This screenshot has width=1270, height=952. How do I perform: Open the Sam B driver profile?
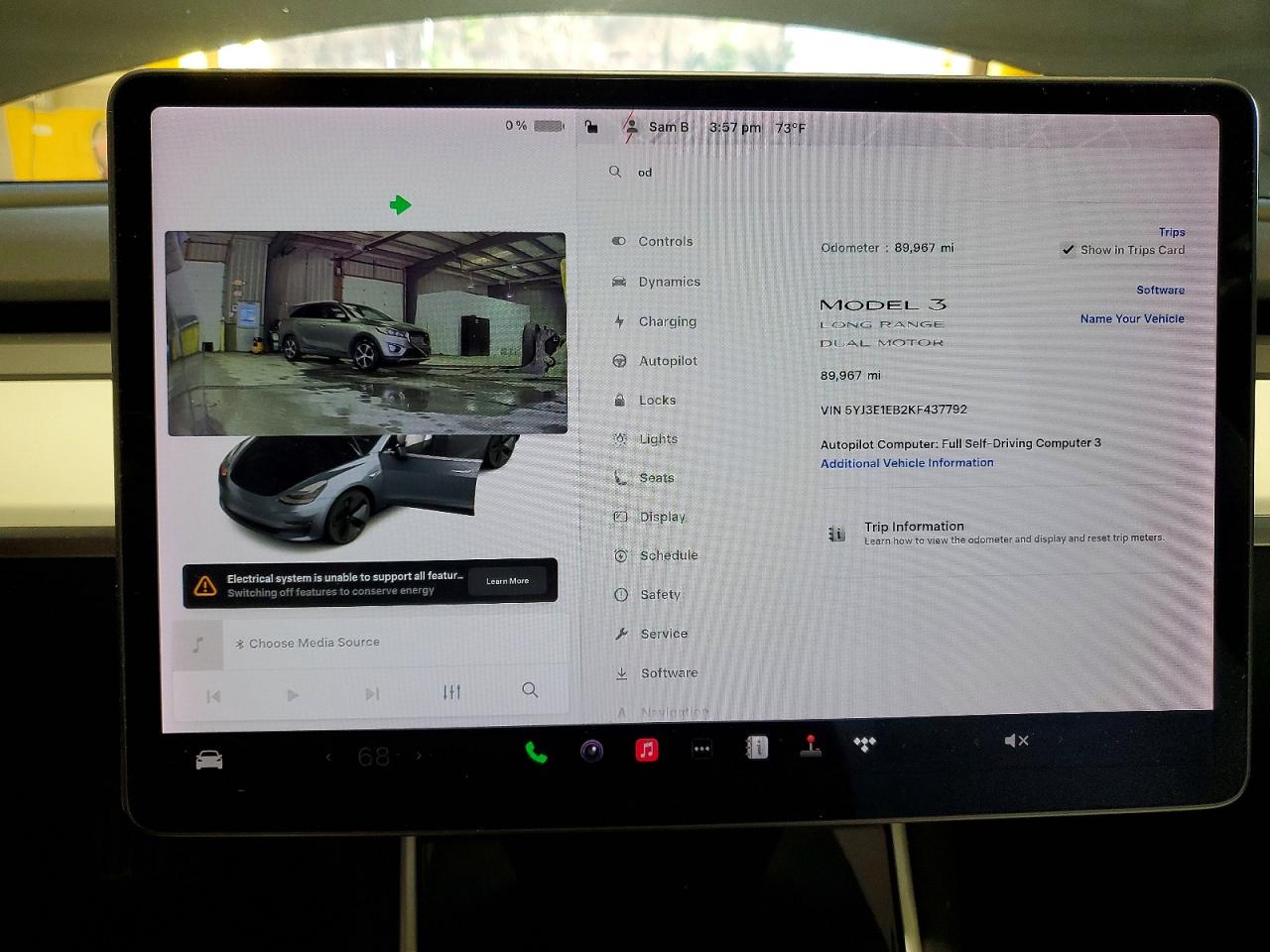tap(657, 127)
